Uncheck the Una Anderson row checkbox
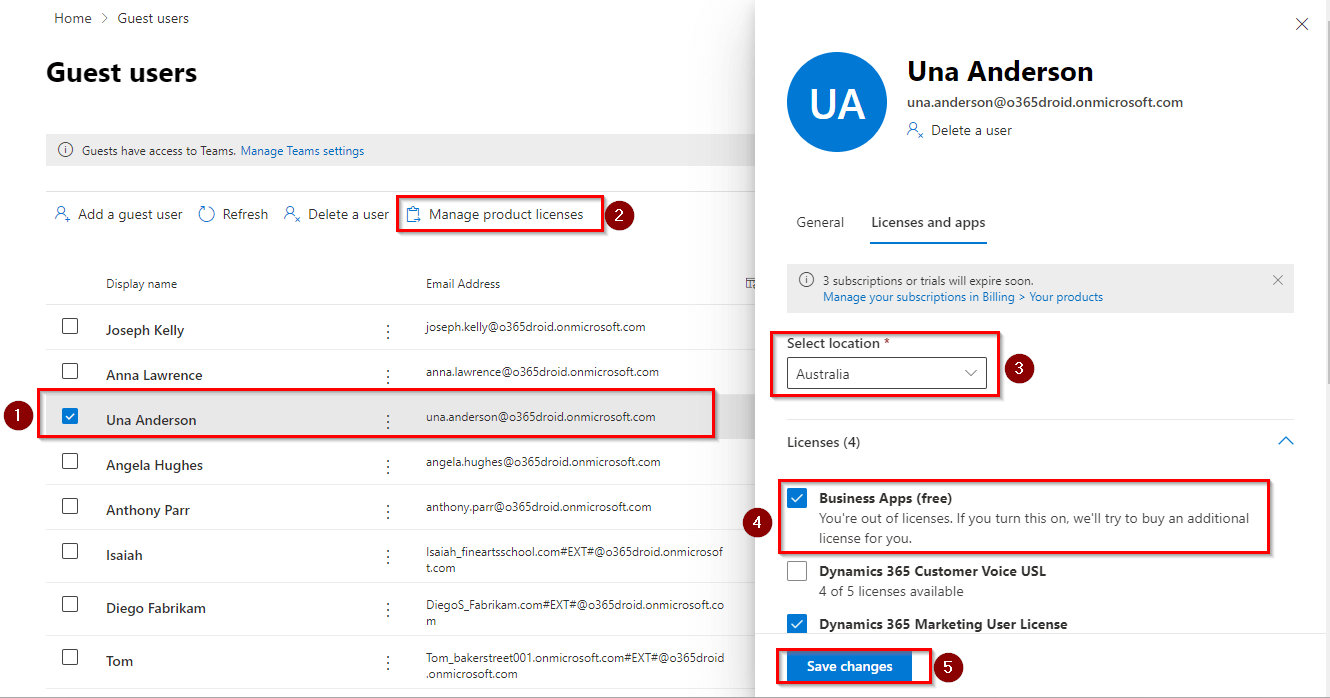This screenshot has height=698, width=1330. [x=70, y=416]
